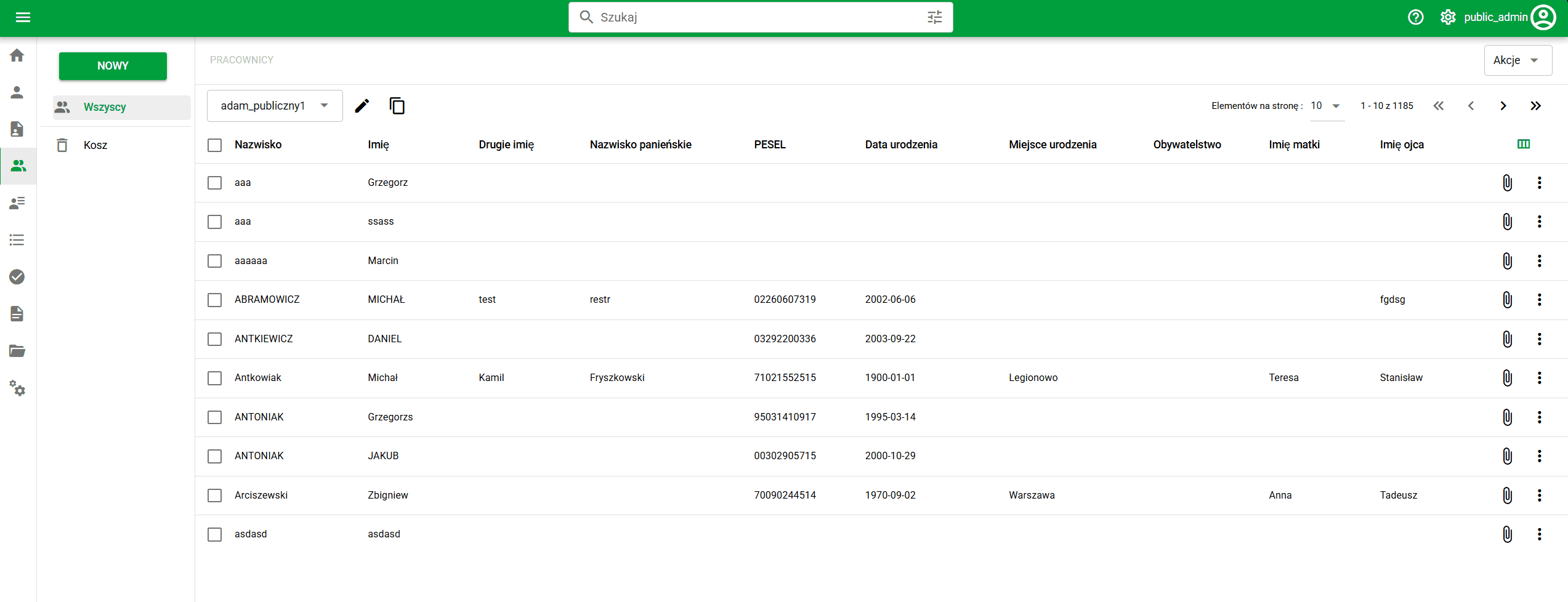Viewport: 1568px width, 602px height.
Task: Open the settings gear in header
Action: (1447, 17)
